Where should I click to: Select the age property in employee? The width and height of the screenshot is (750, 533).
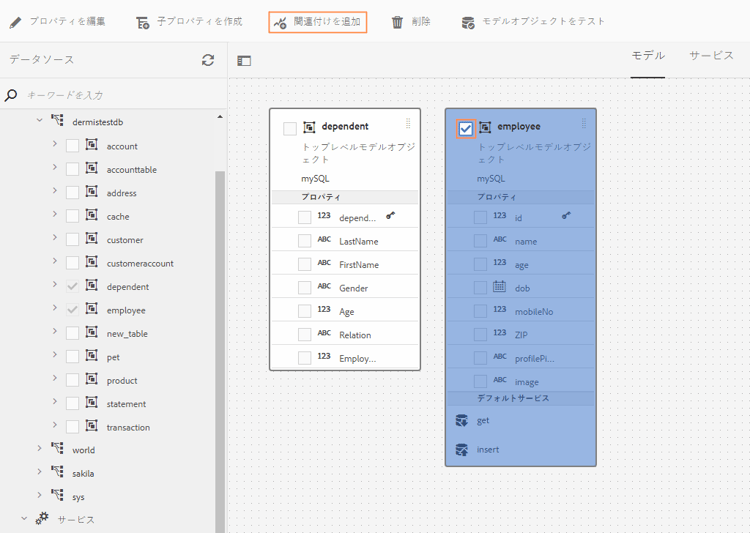coord(520,264)
